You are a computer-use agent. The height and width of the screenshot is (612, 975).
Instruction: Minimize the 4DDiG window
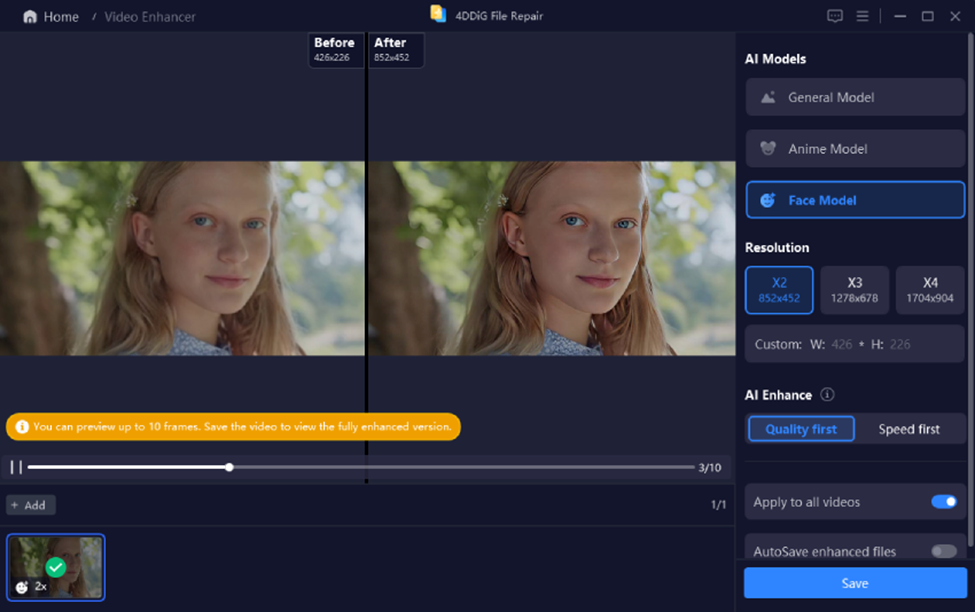coord(900,16)
